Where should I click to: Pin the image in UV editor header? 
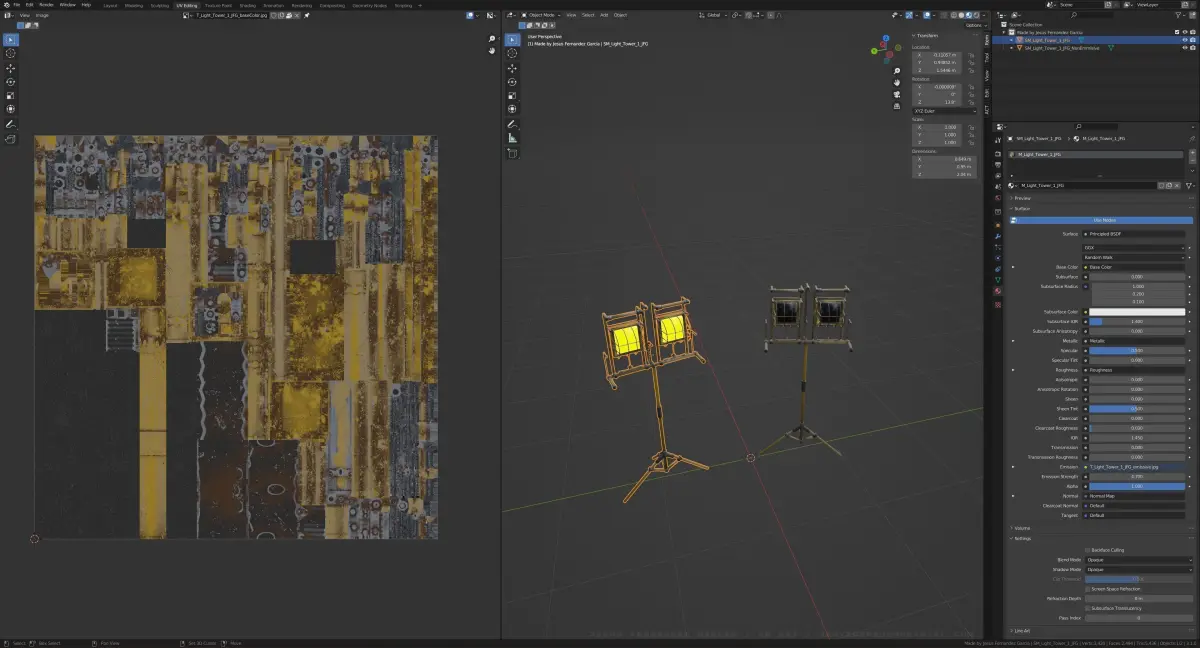click(x=307, y=15)
